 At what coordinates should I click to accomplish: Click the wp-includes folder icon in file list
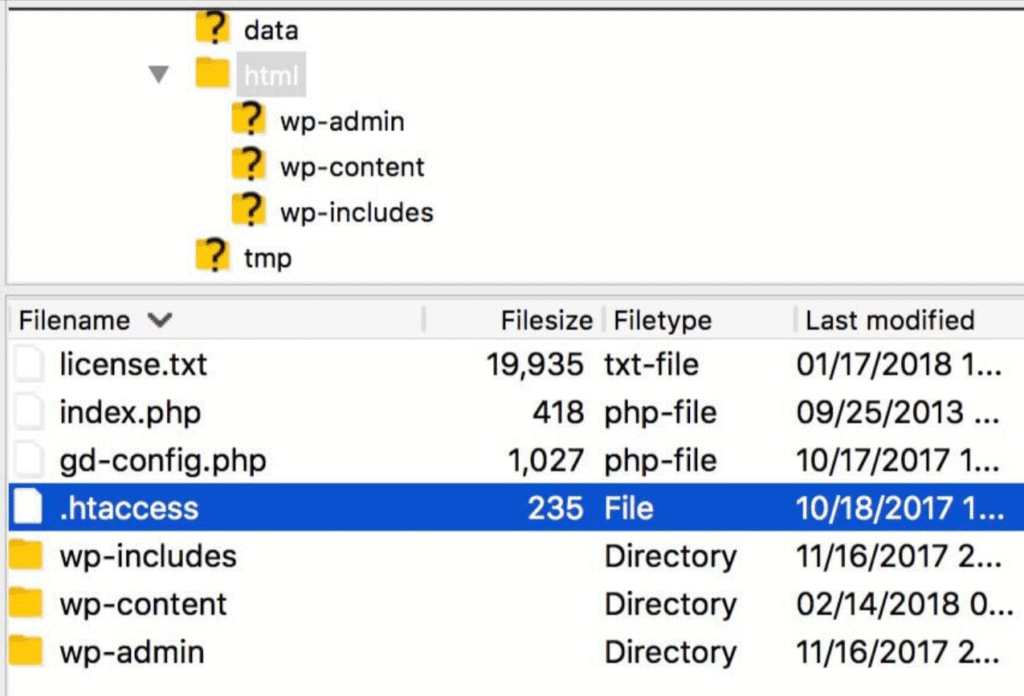click(26, 556)
